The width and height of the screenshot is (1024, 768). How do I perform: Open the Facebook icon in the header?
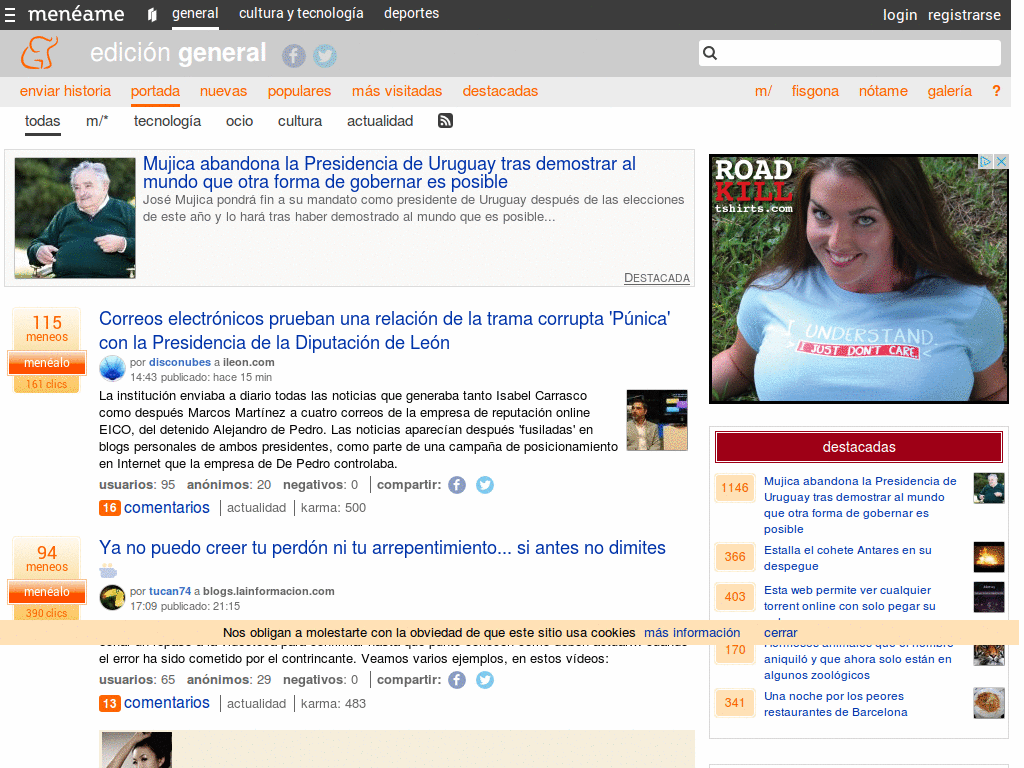pyautogui.click(x=293, y=56)
